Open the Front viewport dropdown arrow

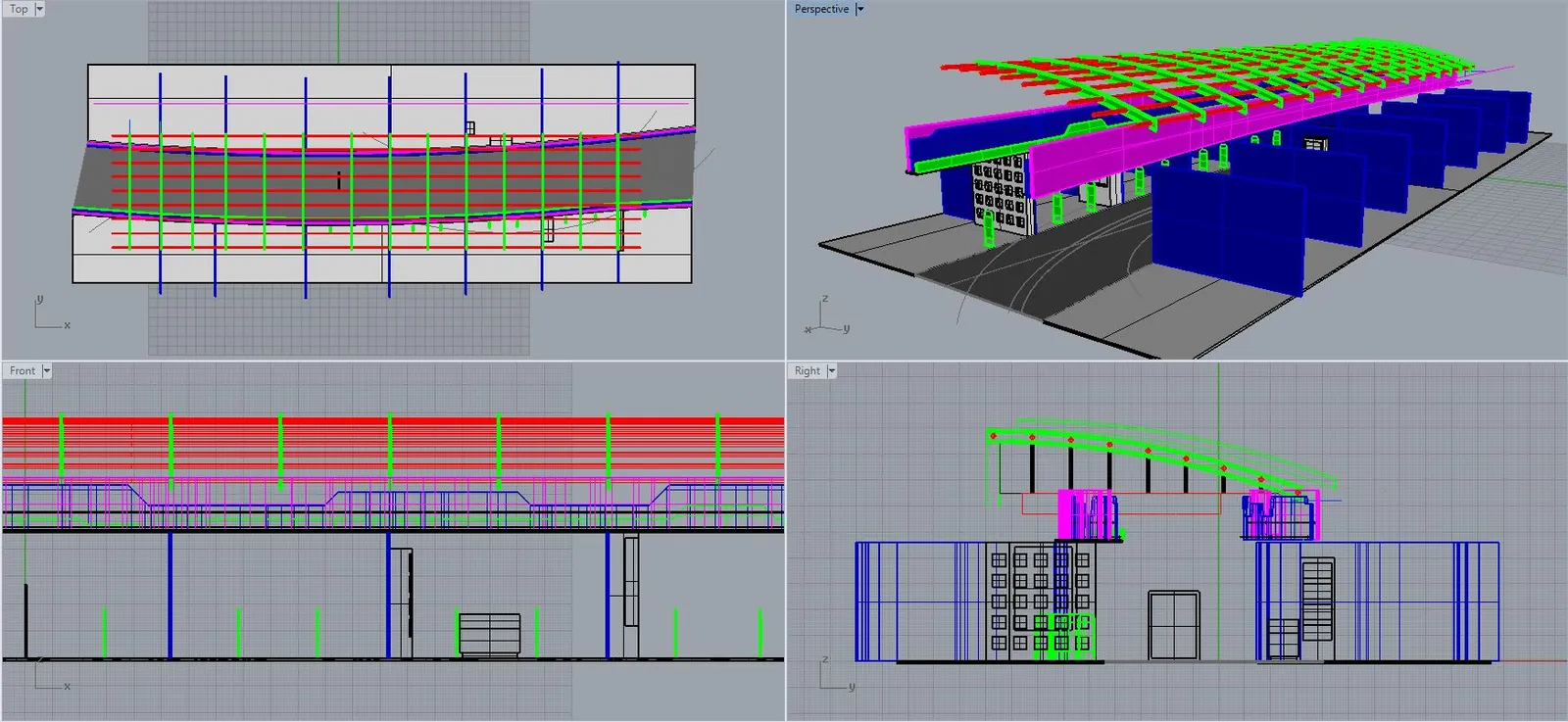click(46, 371)
